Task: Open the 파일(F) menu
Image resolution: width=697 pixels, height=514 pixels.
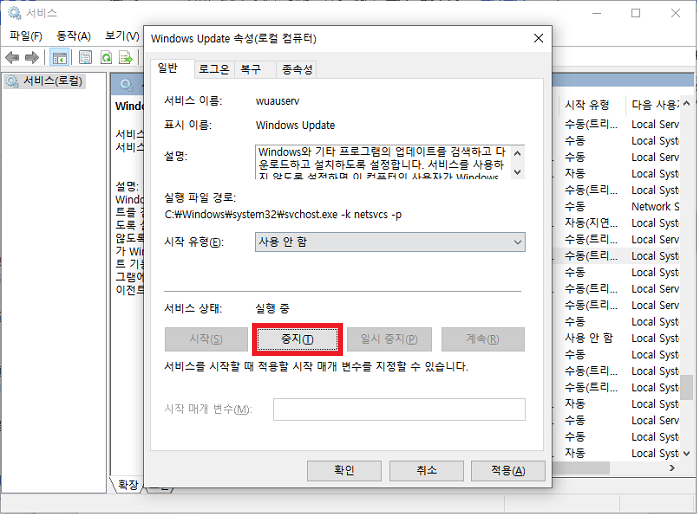Action: [26, 36]
